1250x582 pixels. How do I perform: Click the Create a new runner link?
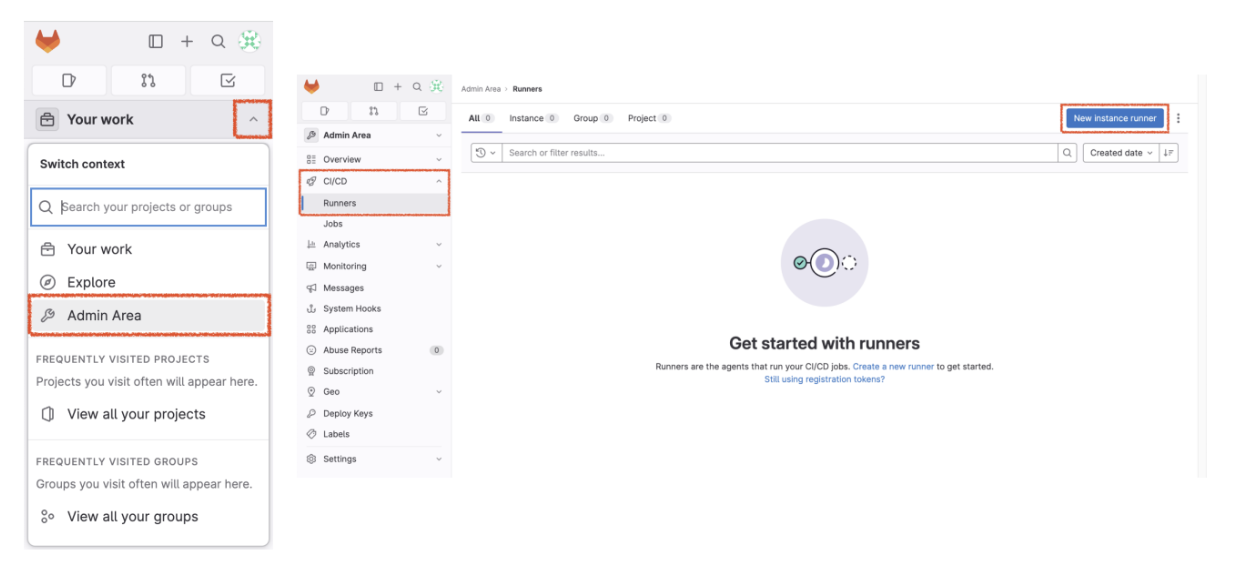click(893, 367)
